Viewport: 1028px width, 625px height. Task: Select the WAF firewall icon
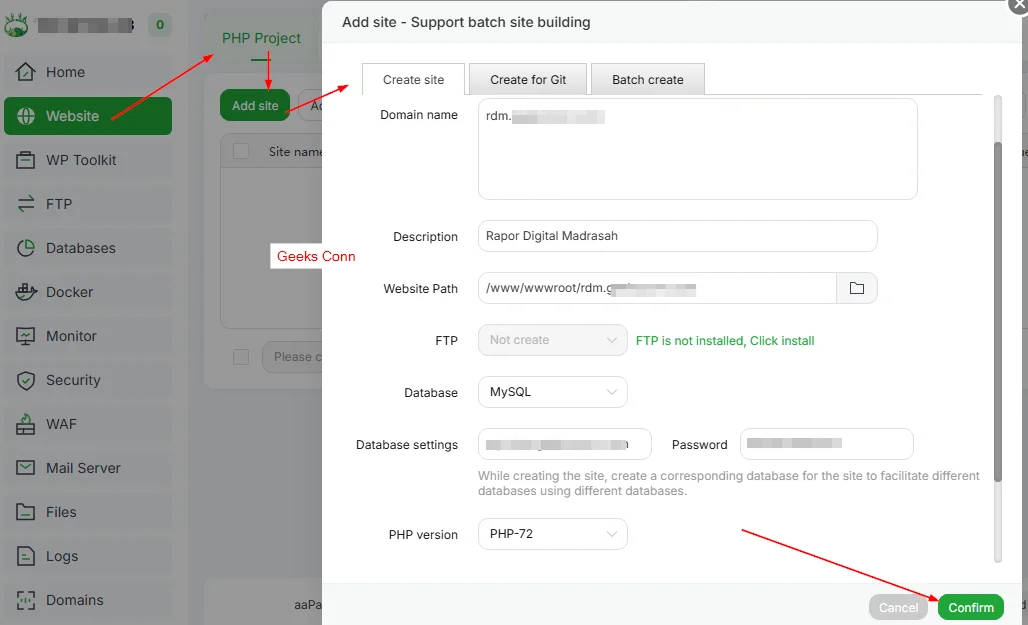coord(25,423)
